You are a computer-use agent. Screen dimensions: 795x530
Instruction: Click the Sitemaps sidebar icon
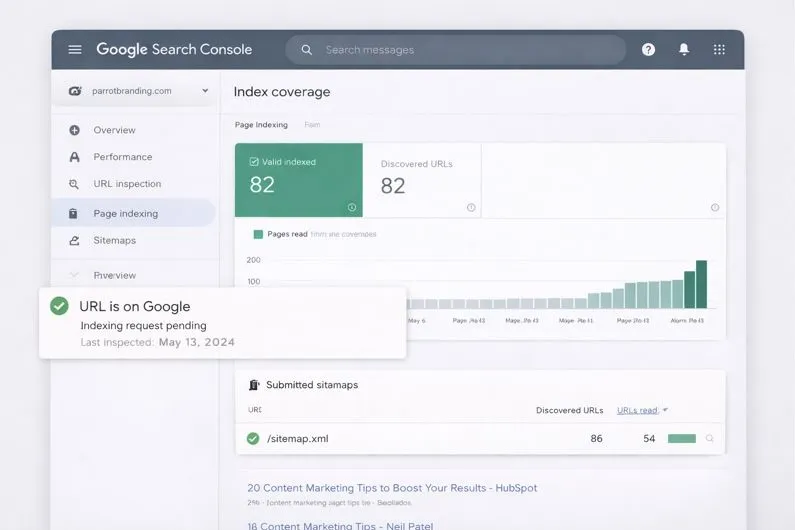click(75, 240)
